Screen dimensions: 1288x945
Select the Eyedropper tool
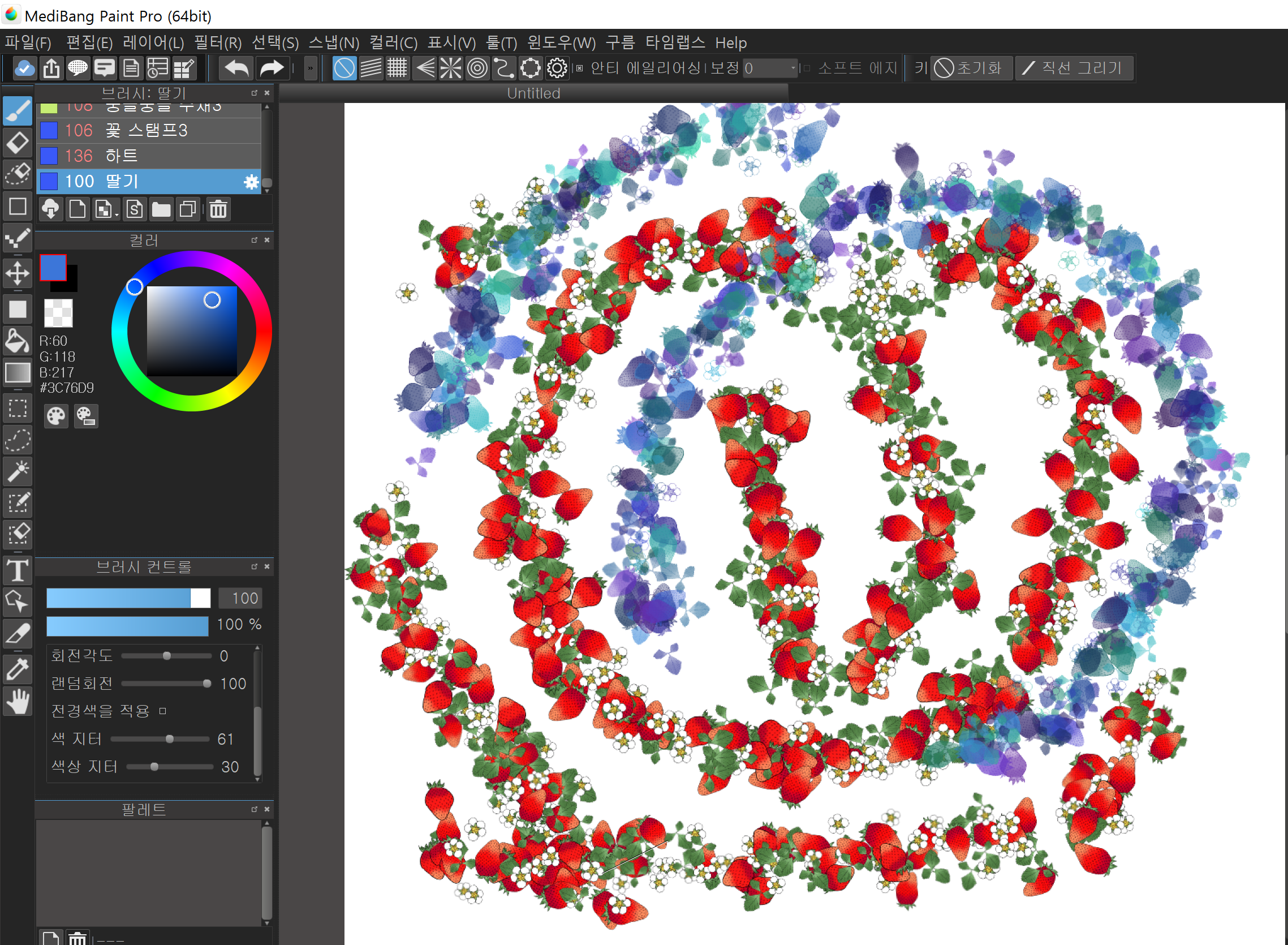tap(18, 669)
